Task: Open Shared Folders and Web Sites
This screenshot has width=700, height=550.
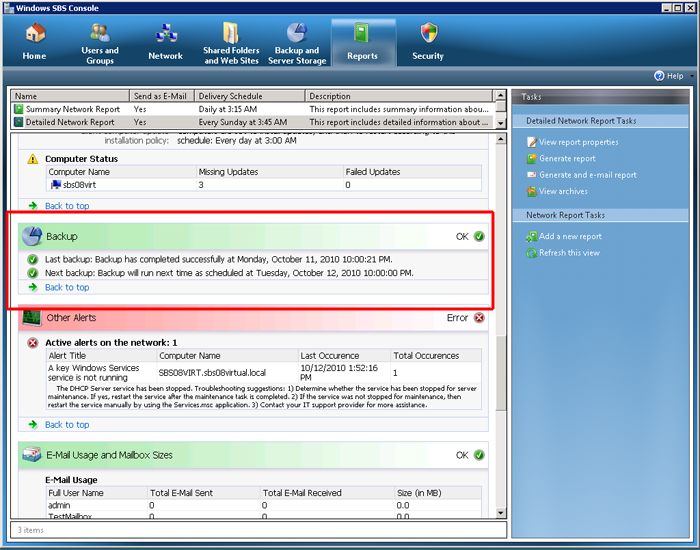Action: tap(231, 42)
